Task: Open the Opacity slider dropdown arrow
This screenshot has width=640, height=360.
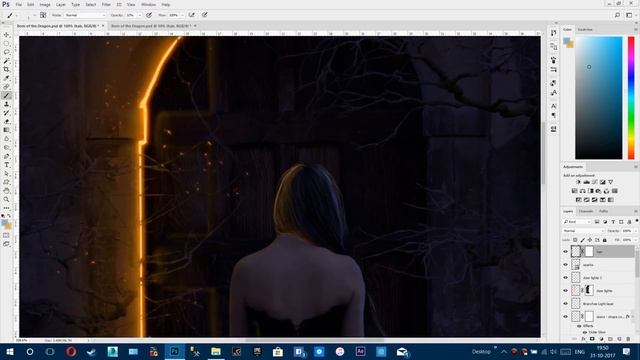Action: [140, 15]
